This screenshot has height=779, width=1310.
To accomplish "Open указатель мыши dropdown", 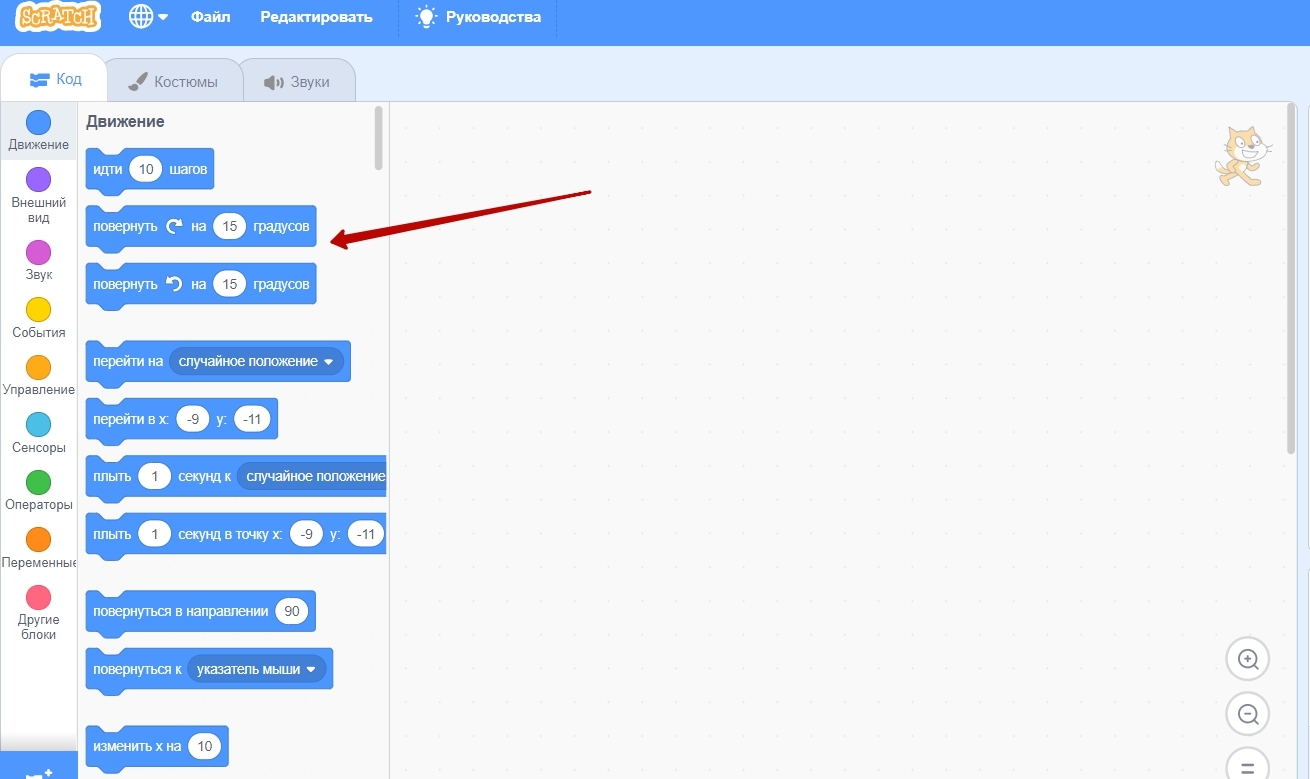I will coord(257,669).
